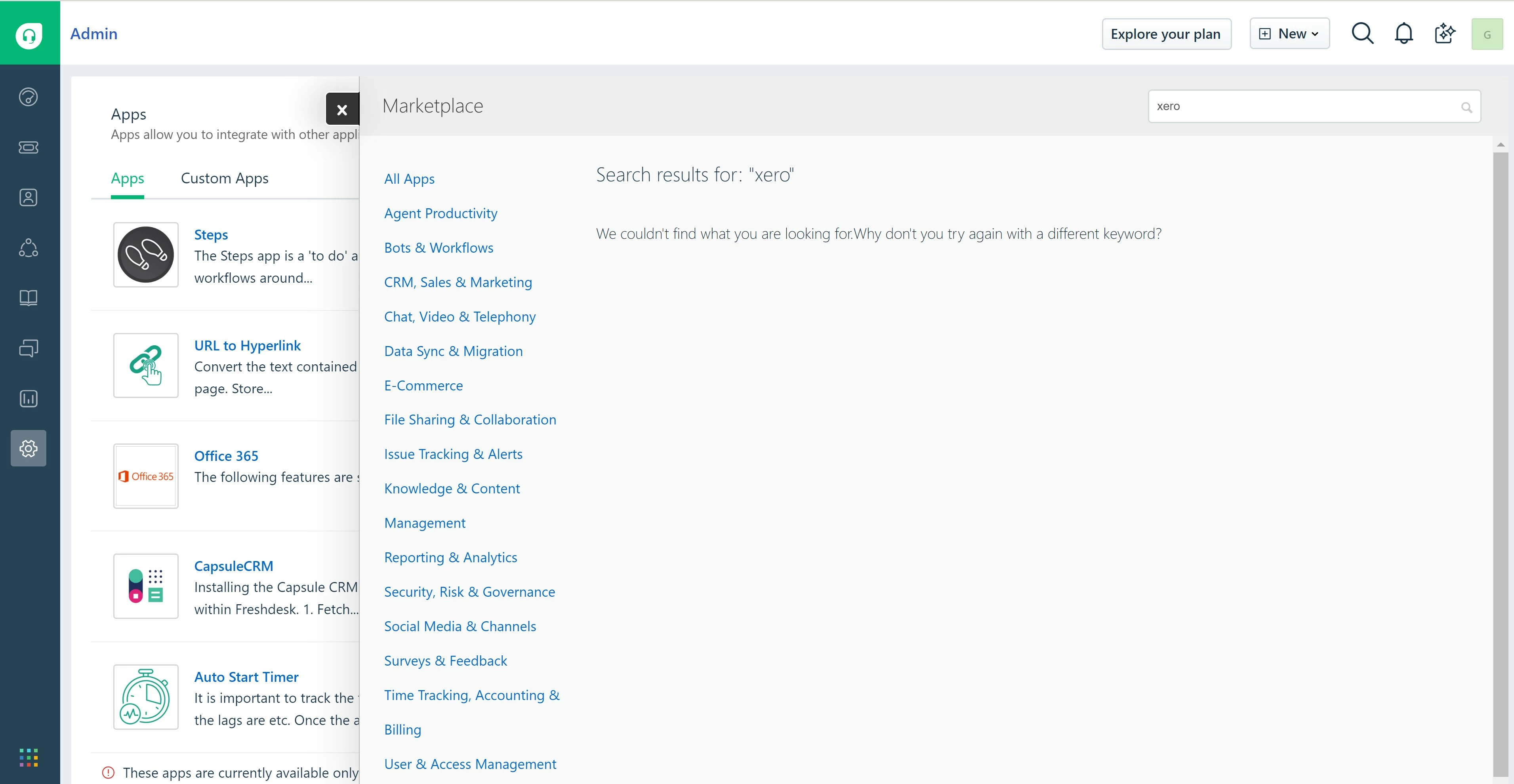
Task: Select the E-Commerce category
Action: pyautogui.click(x=423, y=386)
